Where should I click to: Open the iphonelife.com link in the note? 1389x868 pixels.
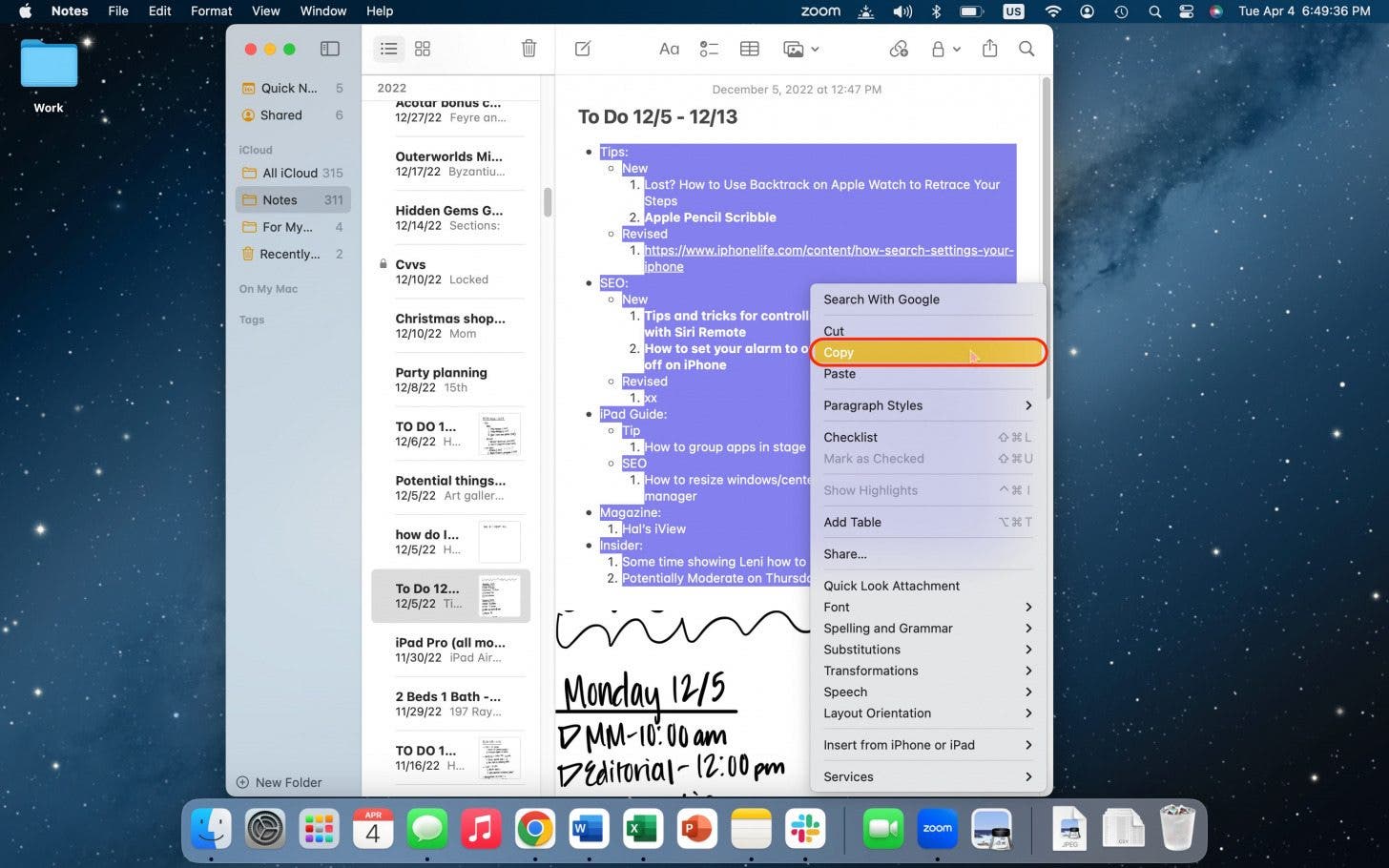828,250
